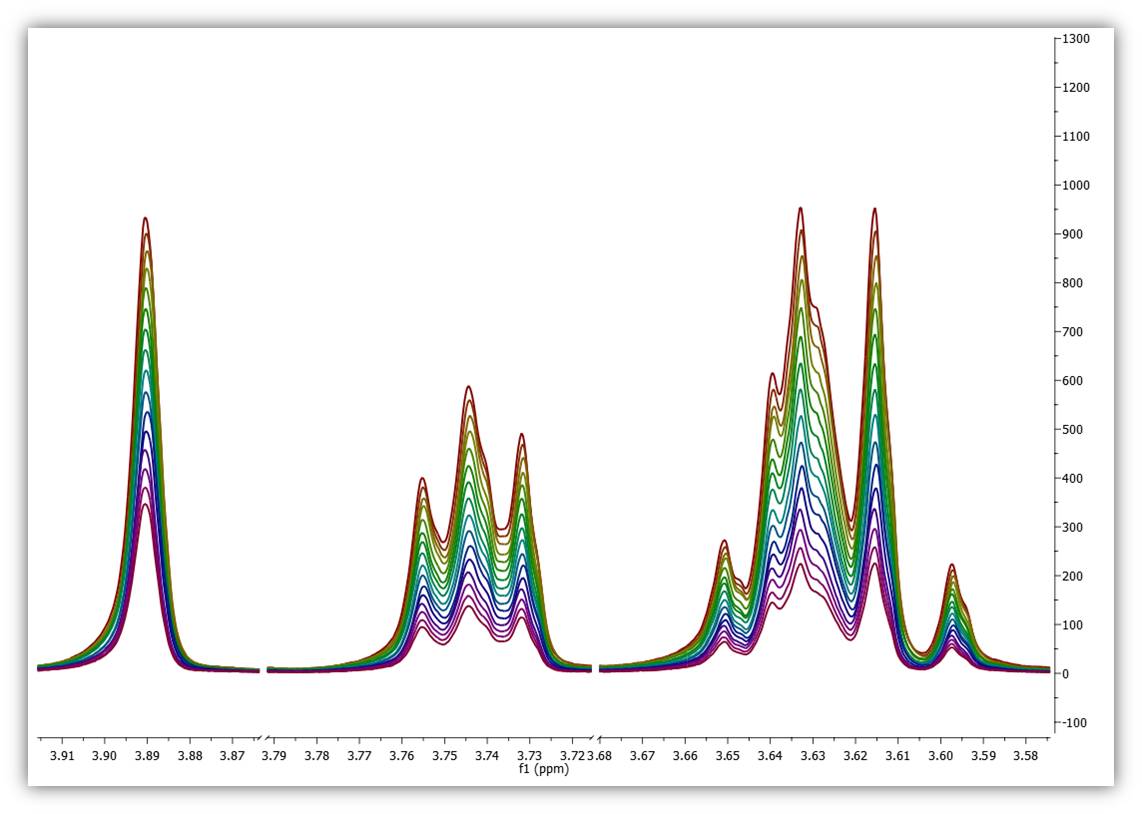Select the 500 intensity axis tick label
Viewport: 1142px width, 814px height.
click(x=1073, y=430)
